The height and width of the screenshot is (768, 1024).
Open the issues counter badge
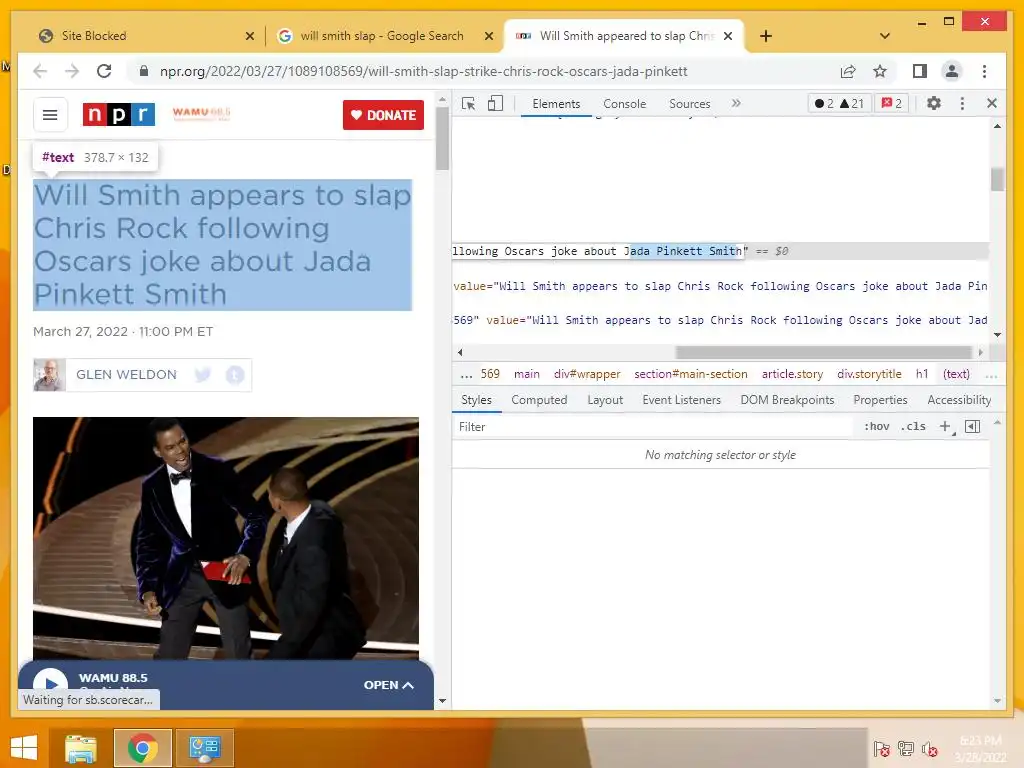pos(891,103)
